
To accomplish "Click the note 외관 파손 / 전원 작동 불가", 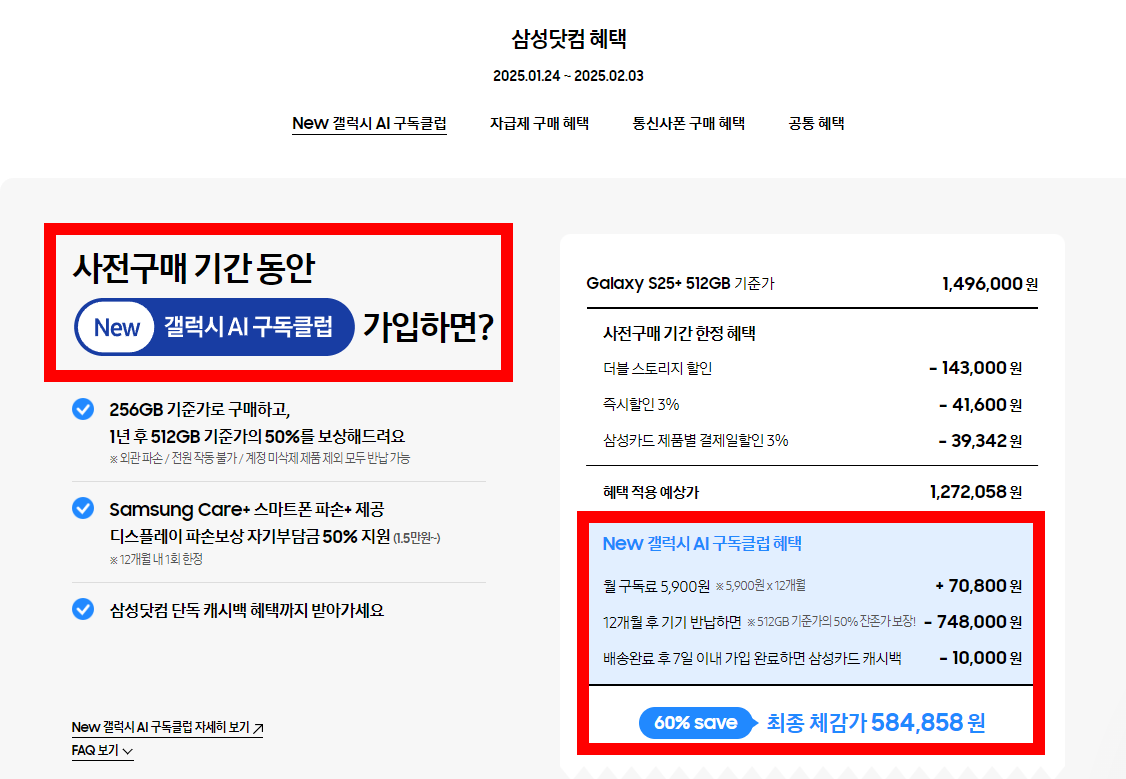I will 259,458.
